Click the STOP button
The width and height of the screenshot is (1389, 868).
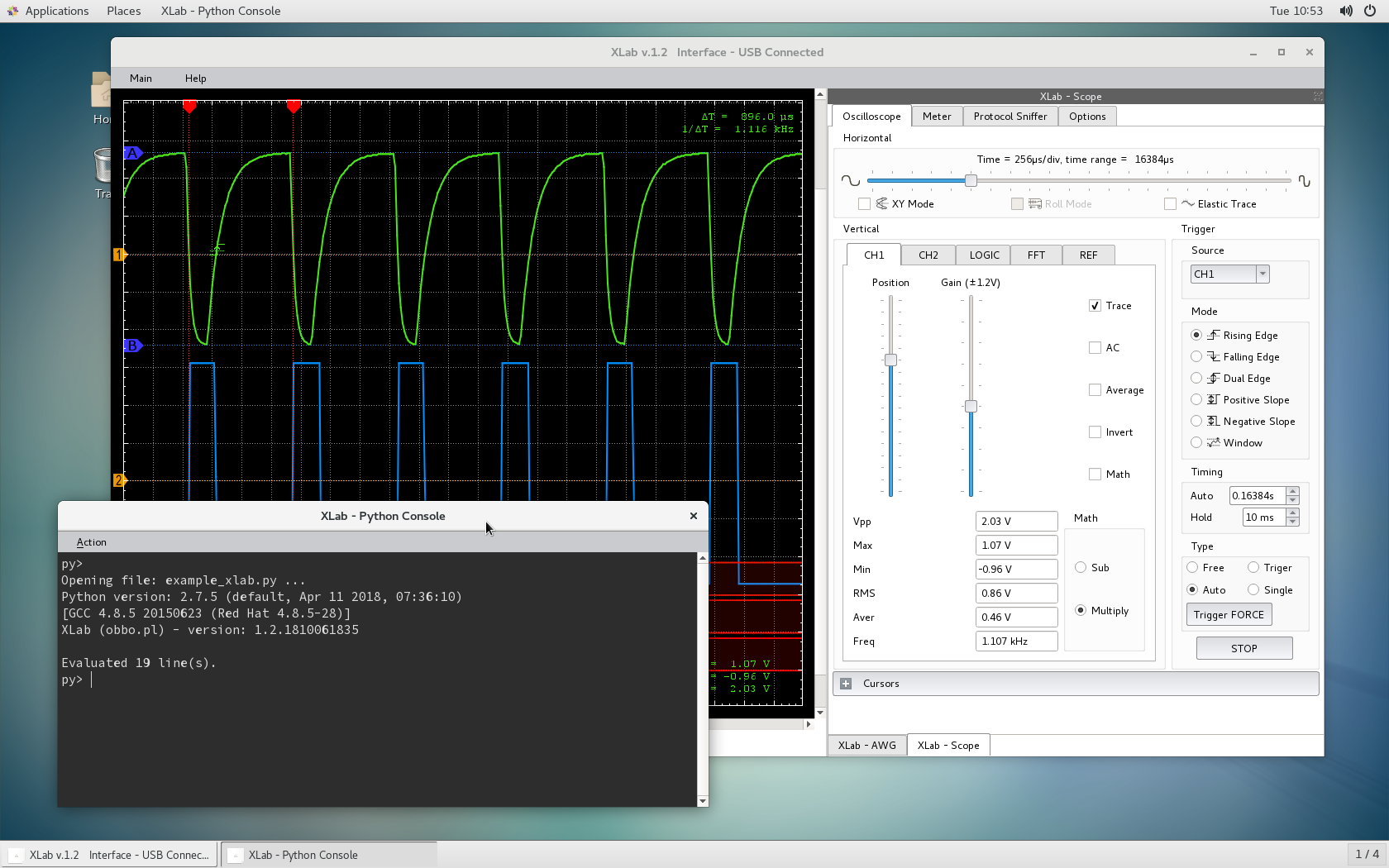point(1243,648)
